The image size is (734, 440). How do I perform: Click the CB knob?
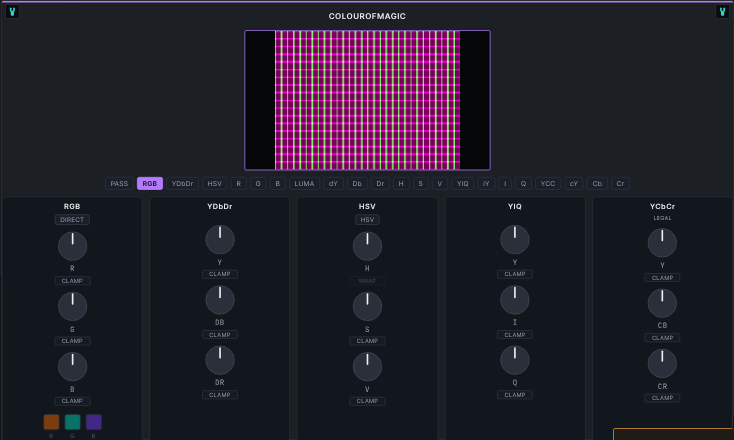662,303
